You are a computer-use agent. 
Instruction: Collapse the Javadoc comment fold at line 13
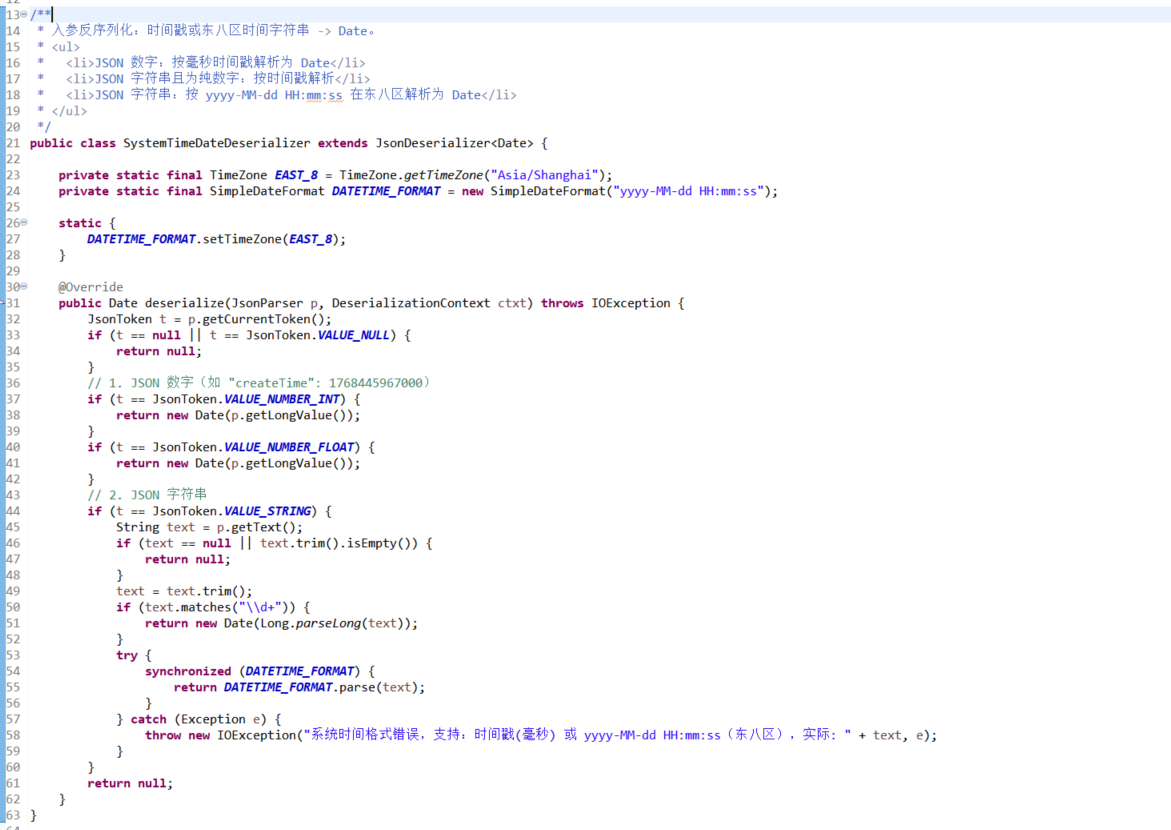[24, 15]
